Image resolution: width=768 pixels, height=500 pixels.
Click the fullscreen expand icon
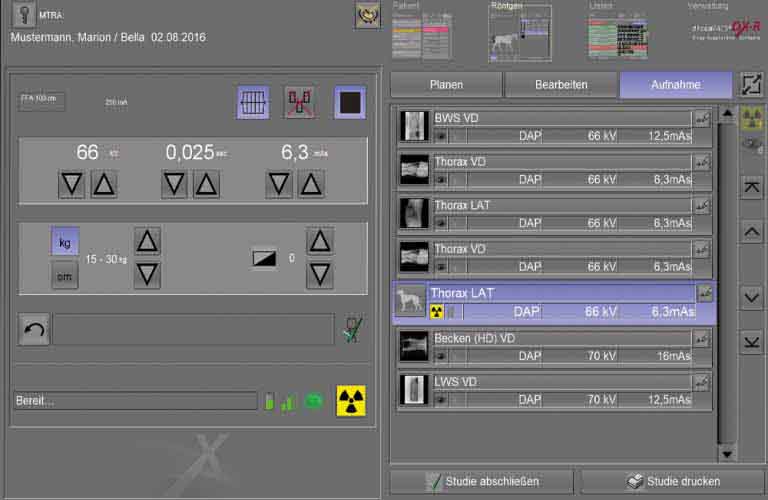pyautogui.click(x=751, y=84)
